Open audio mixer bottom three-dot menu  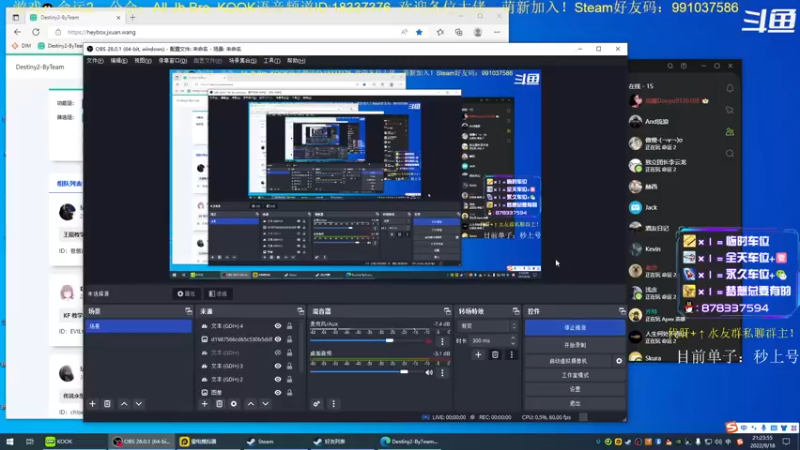tap(334, 404)
